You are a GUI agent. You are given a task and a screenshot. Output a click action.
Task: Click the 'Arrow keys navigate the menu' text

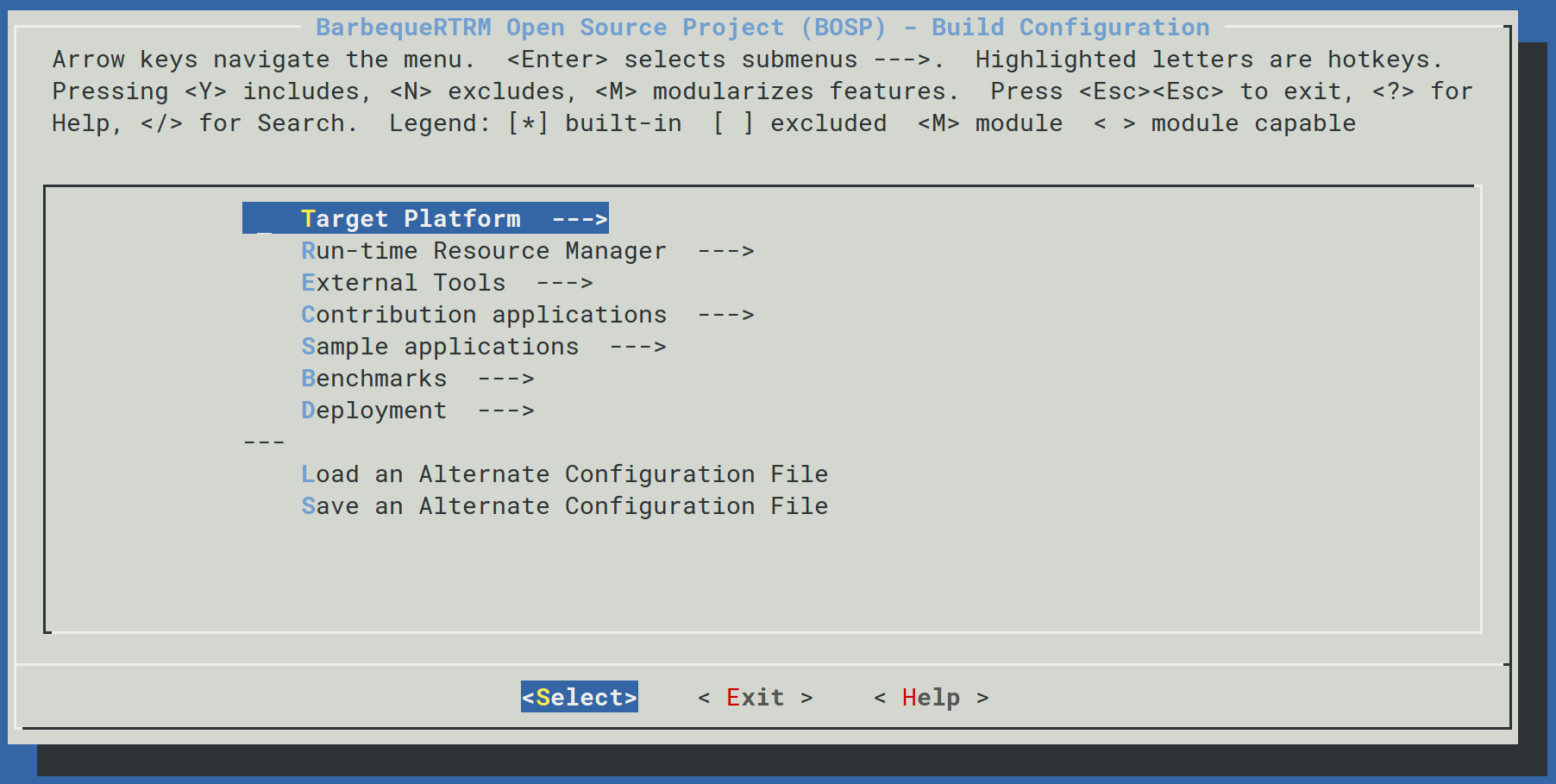coord(264,60)
